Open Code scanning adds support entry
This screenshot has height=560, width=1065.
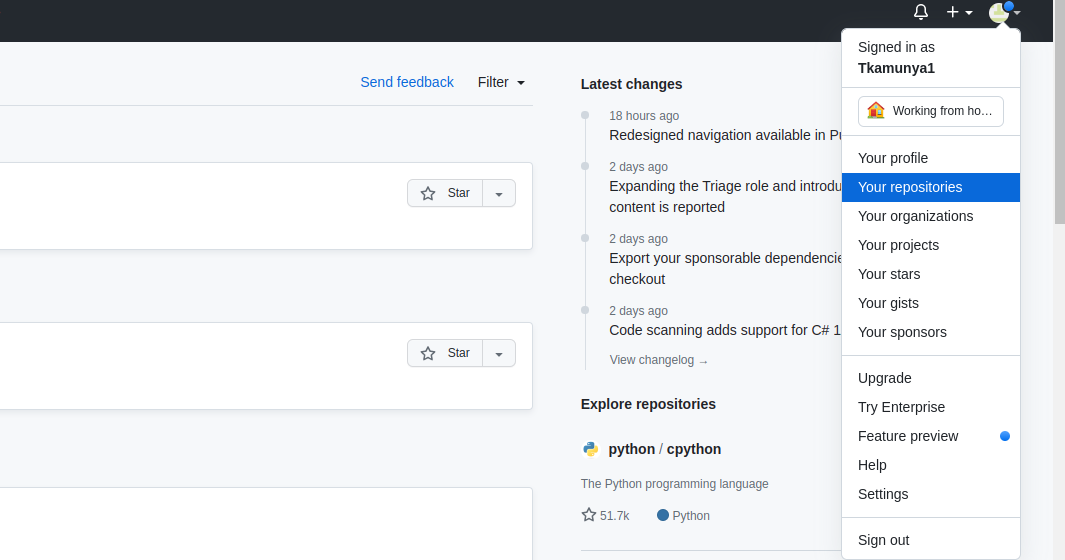click(x=725, y=330)
